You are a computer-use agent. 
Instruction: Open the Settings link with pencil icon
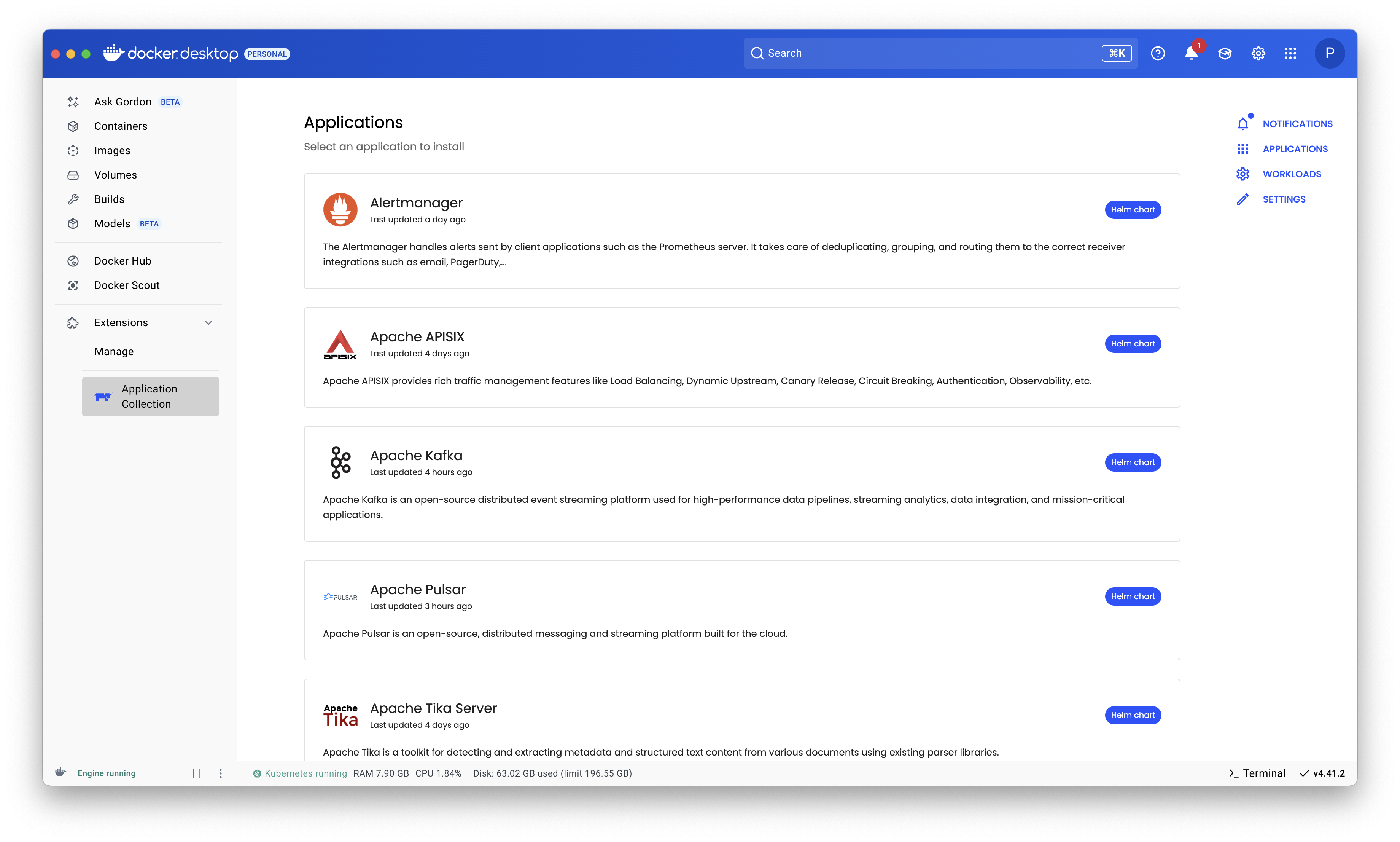tap(1284, 199)
